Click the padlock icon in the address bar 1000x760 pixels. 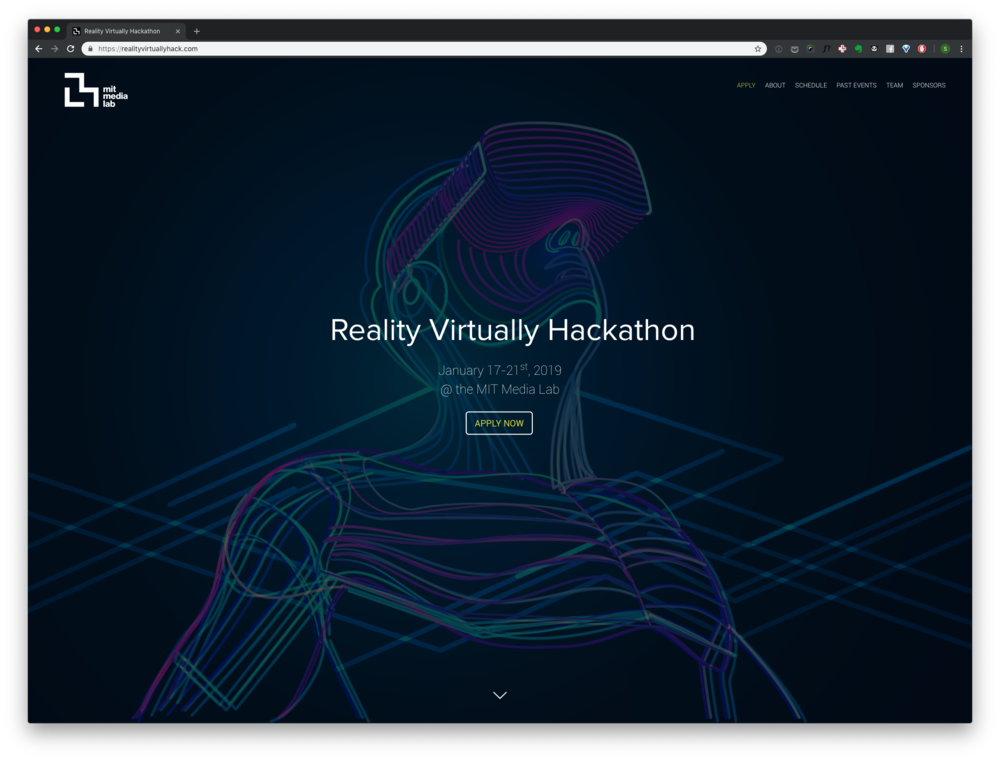92,48
